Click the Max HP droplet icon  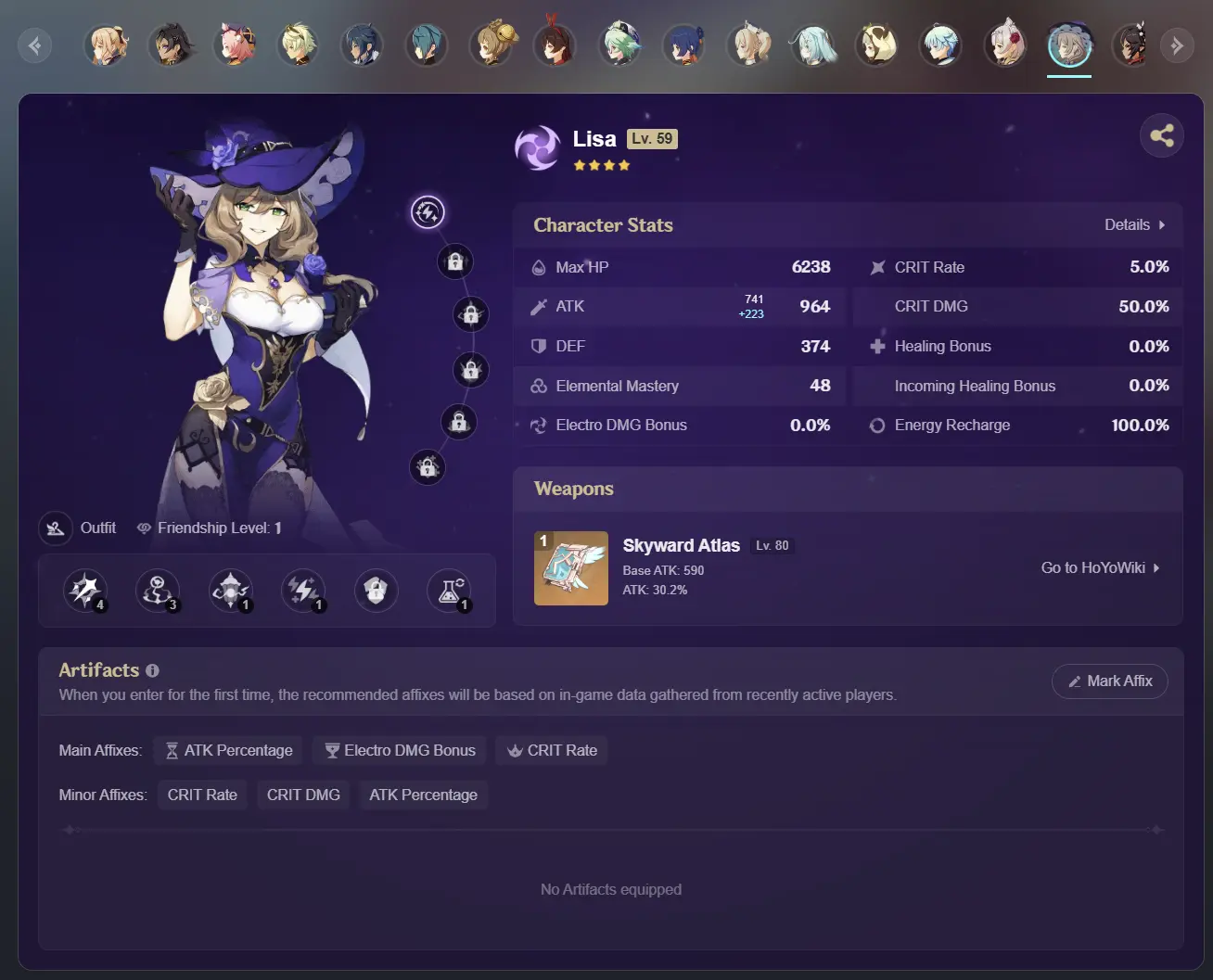click(x=539, y=268)
